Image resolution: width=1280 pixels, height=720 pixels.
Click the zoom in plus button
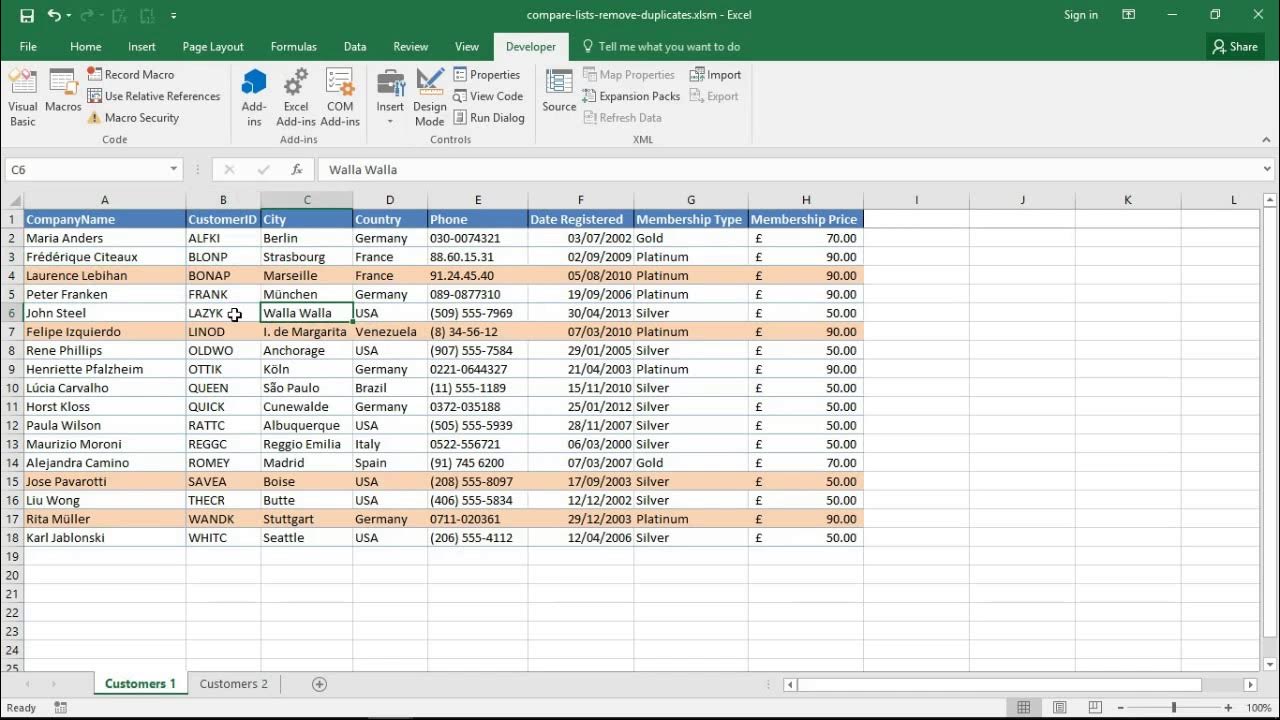point(1228,708)
